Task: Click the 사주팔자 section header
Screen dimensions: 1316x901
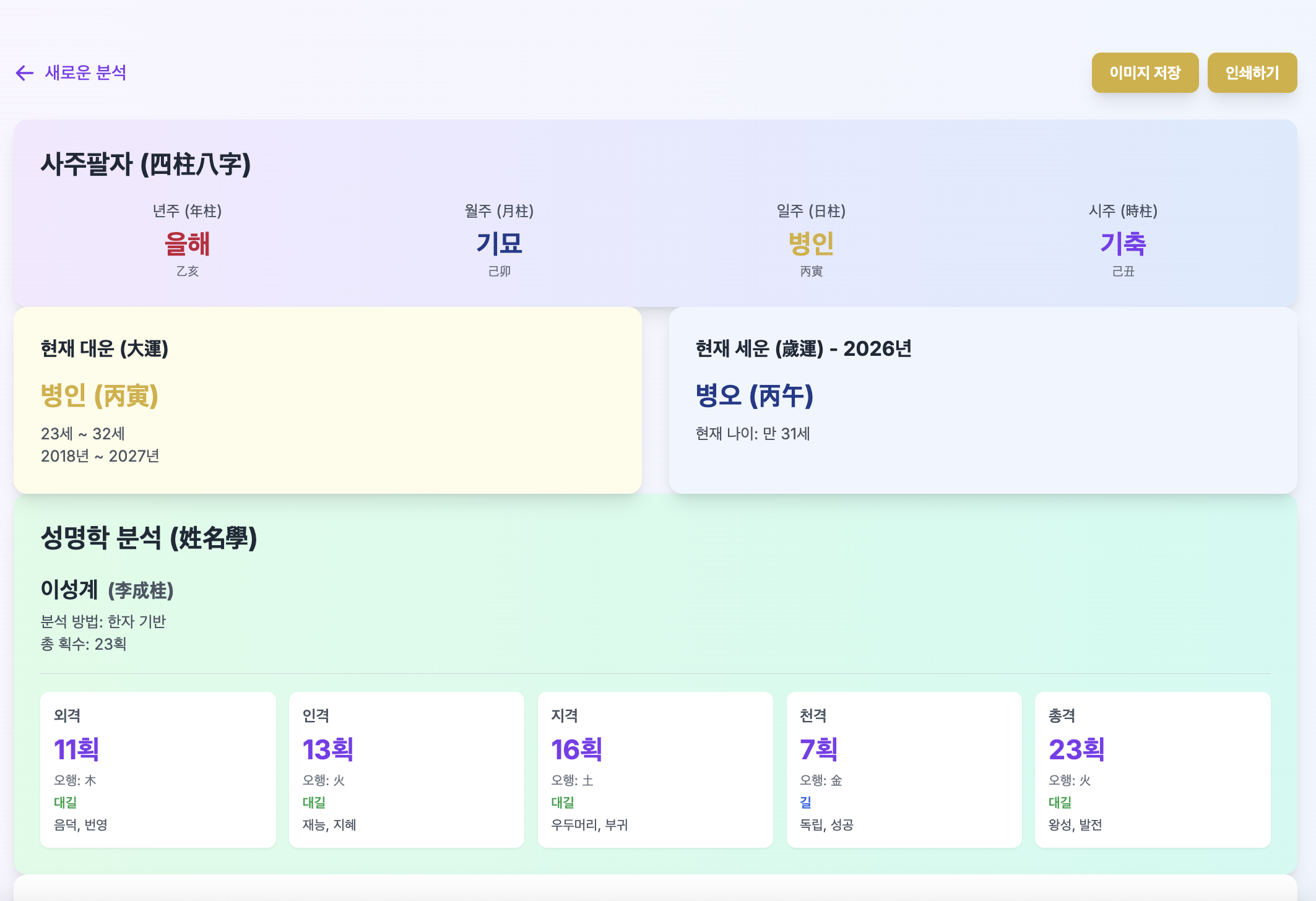Action: tap(145, 165)
